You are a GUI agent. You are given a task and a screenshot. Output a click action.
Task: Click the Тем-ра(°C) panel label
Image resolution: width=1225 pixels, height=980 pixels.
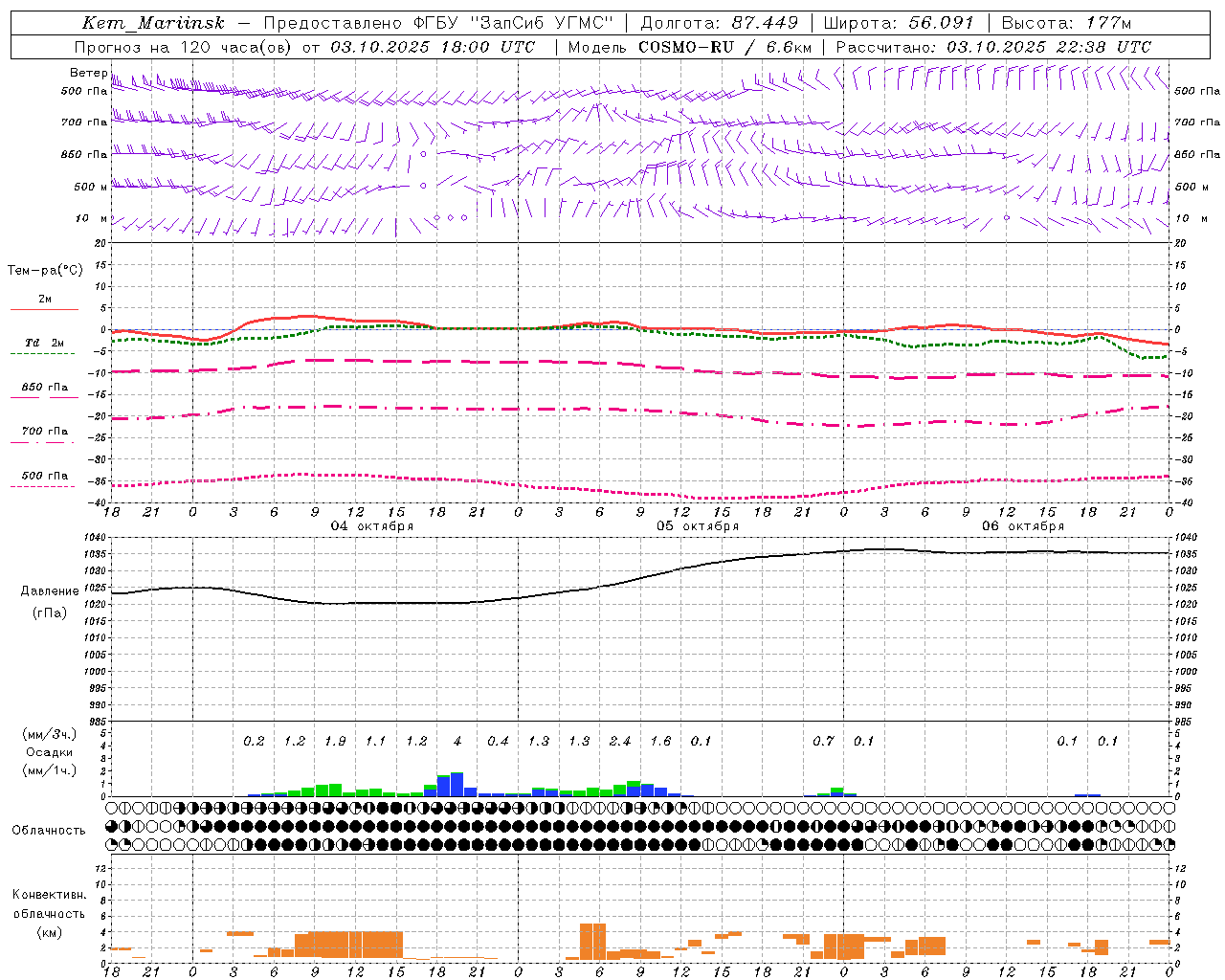(45, 271)
